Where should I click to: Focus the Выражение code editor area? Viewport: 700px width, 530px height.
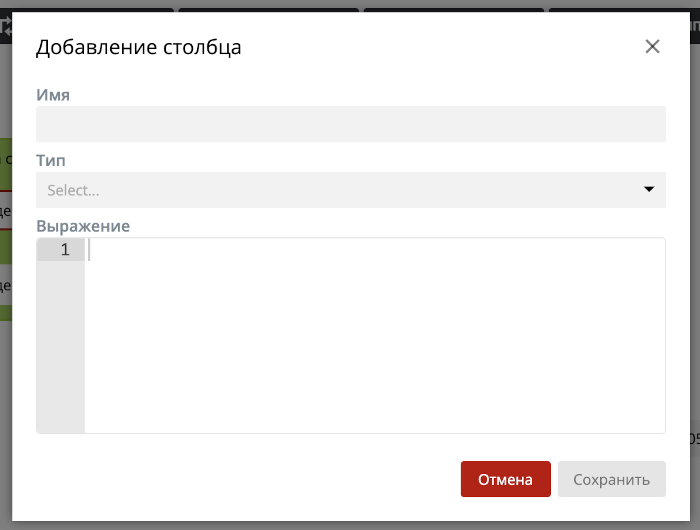[x=375, y=335]
